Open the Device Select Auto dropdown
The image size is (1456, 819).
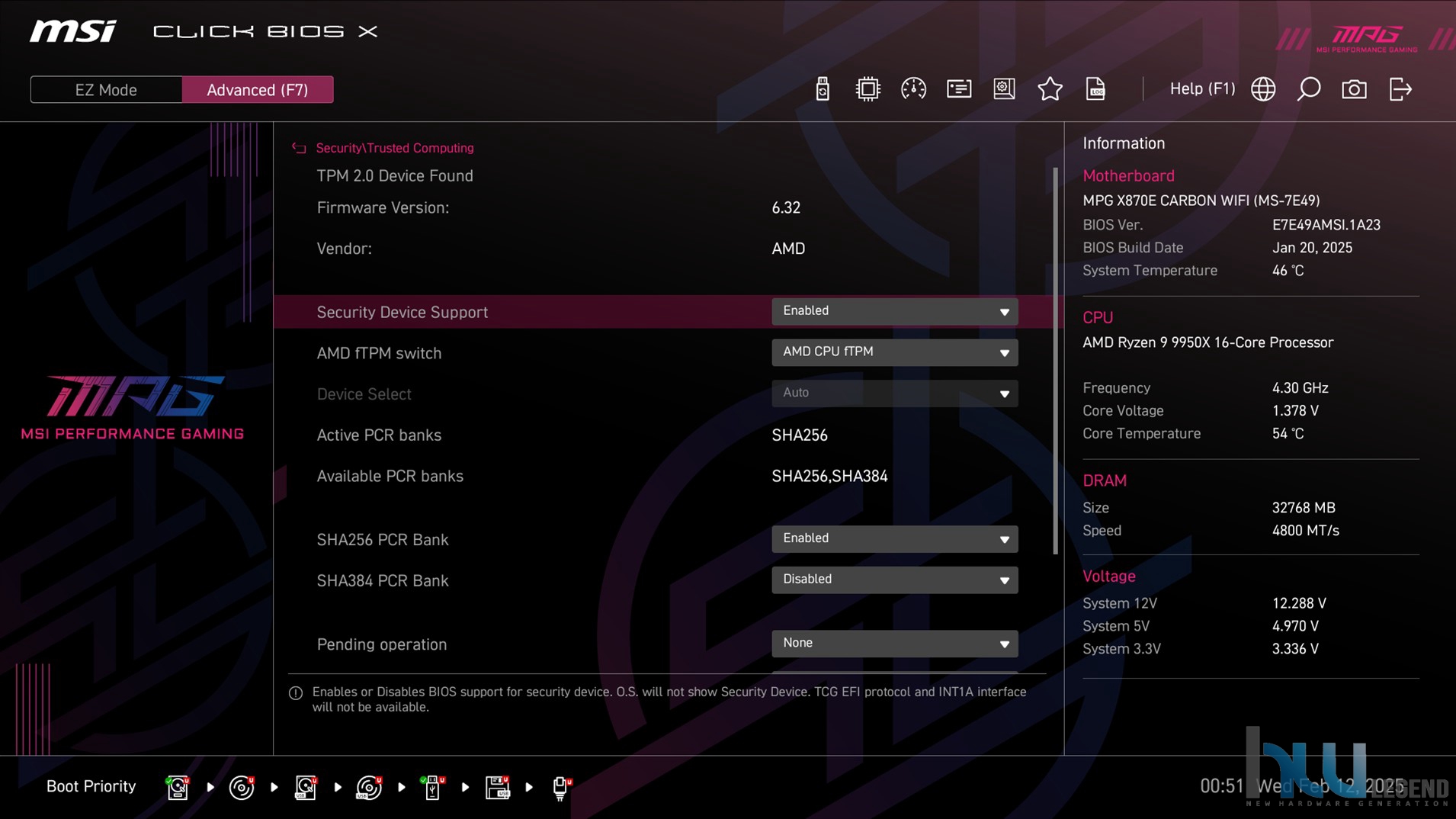[894, 393]
